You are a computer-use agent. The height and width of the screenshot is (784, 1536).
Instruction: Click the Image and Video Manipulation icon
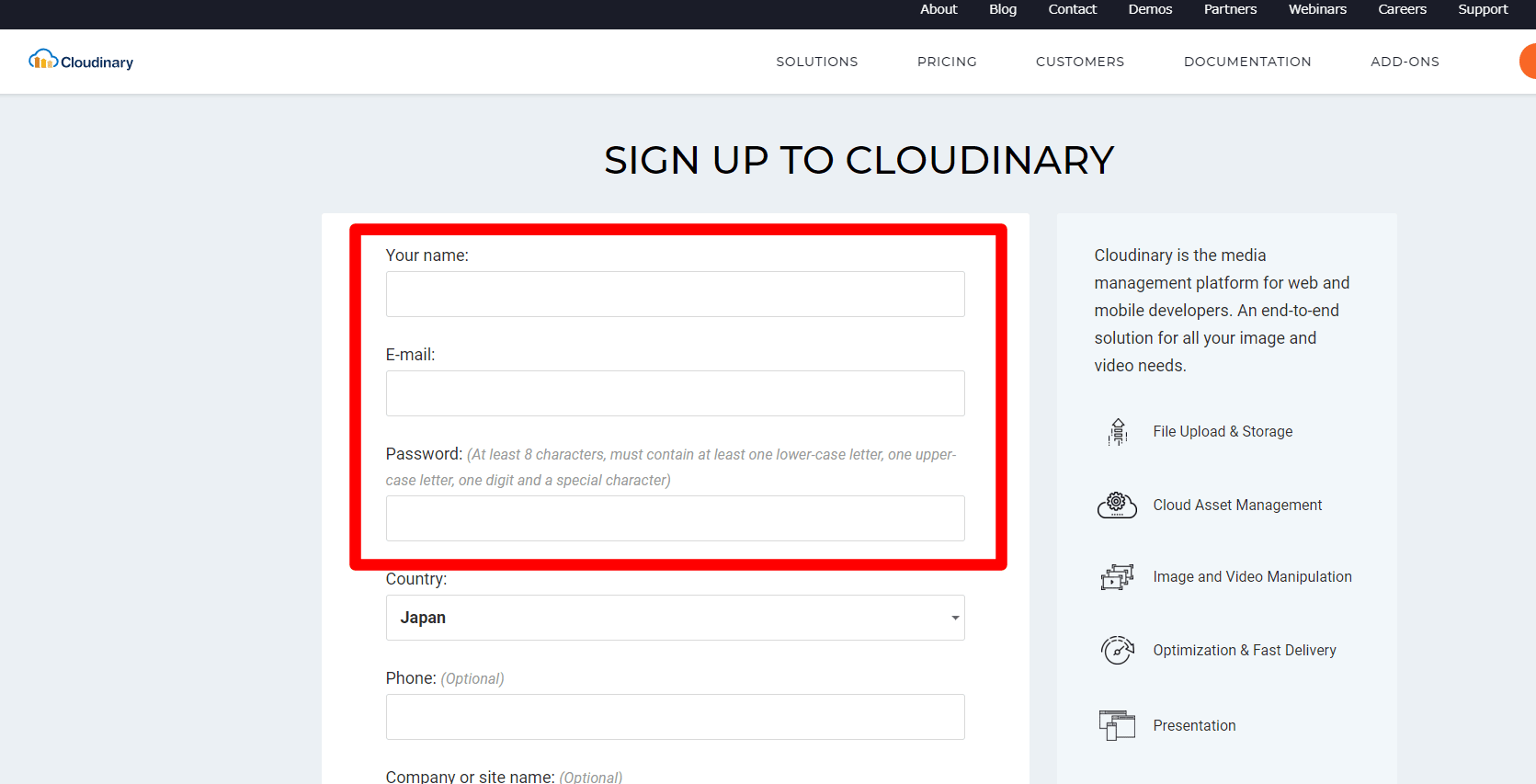click(1117, 577)
